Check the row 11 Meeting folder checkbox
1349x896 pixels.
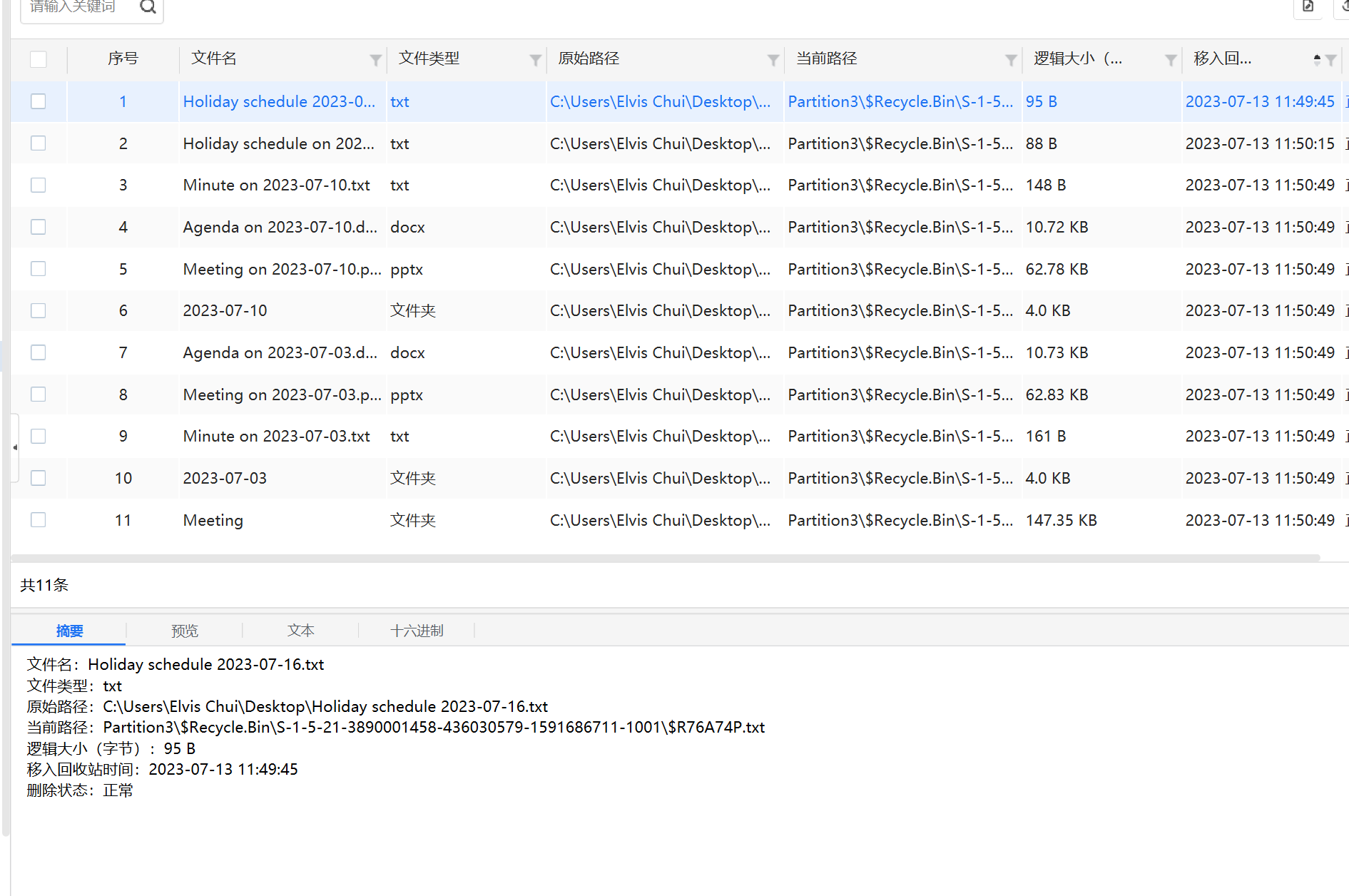tap(39, 520)
